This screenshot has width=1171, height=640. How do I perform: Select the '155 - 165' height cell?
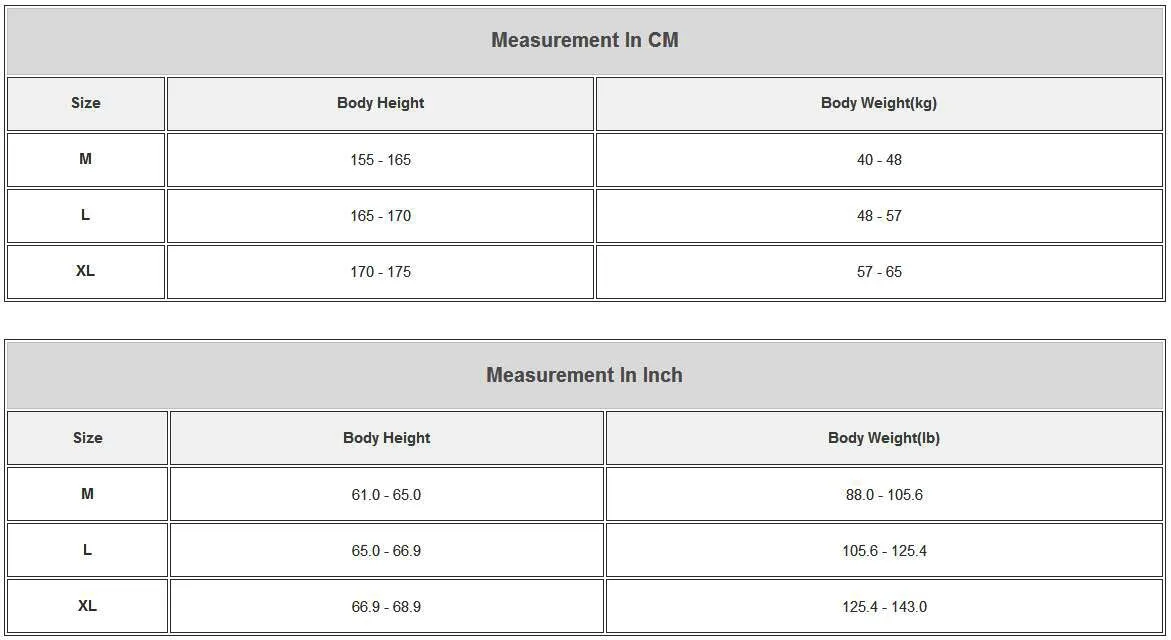point(380,160)
